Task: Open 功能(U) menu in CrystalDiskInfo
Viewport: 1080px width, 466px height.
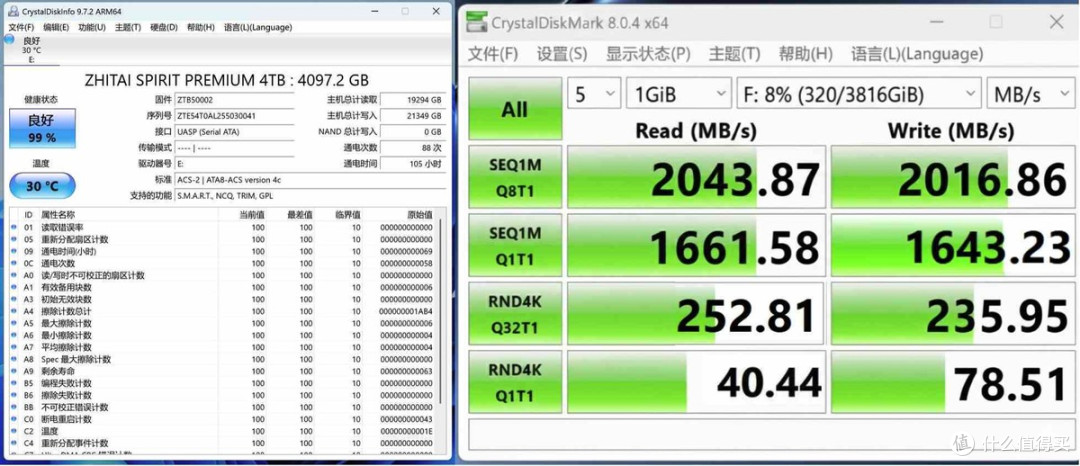Action: 92,28
